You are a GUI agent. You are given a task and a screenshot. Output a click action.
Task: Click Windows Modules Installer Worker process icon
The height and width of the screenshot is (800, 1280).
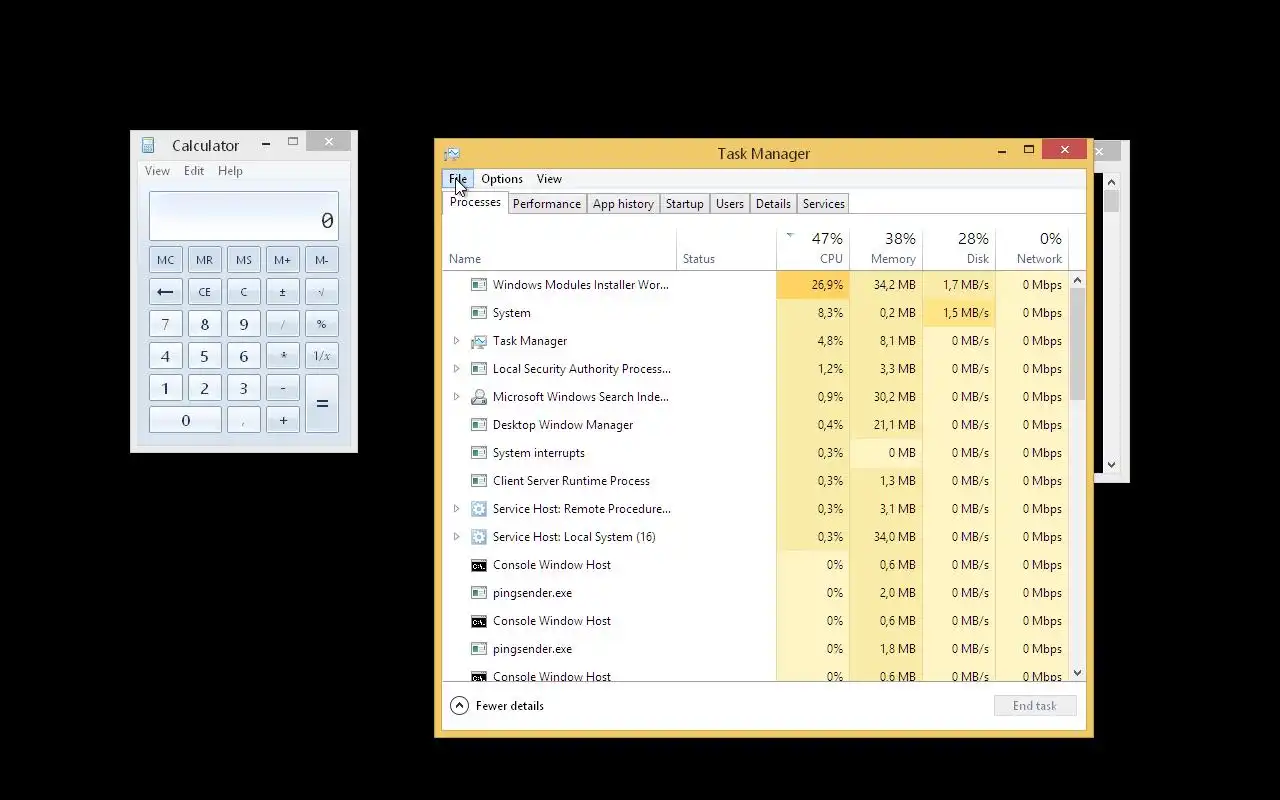pyautogui.click(x=479, y=285)
